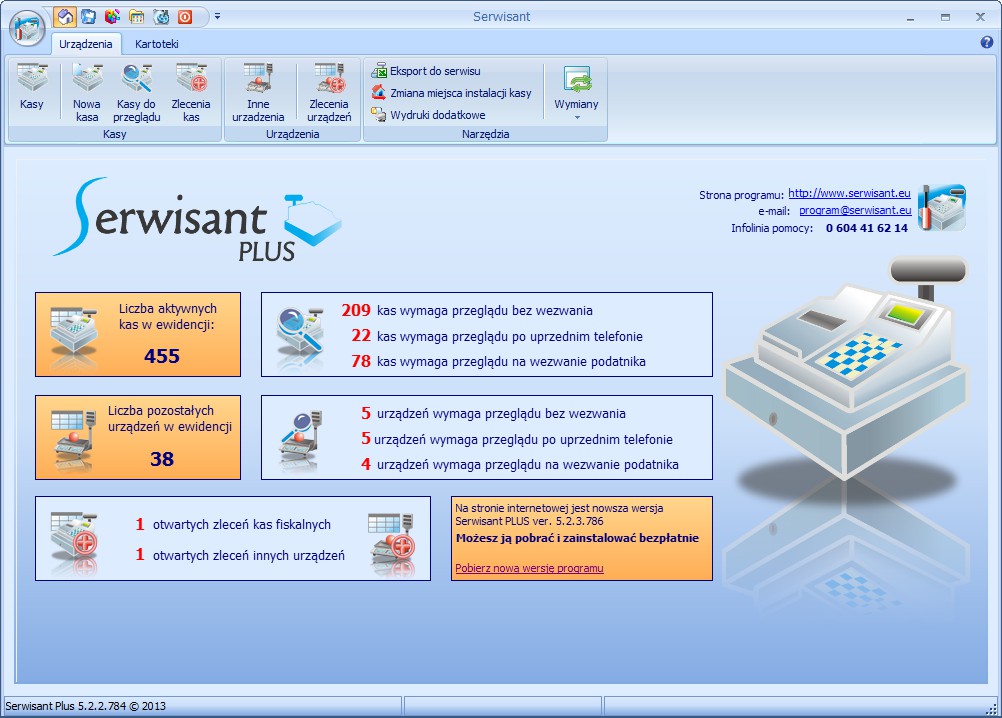Screen dimensions: 1002x718
Task: Click Pobierz nową wersję programu link
Action: click(x=529, y=568)
